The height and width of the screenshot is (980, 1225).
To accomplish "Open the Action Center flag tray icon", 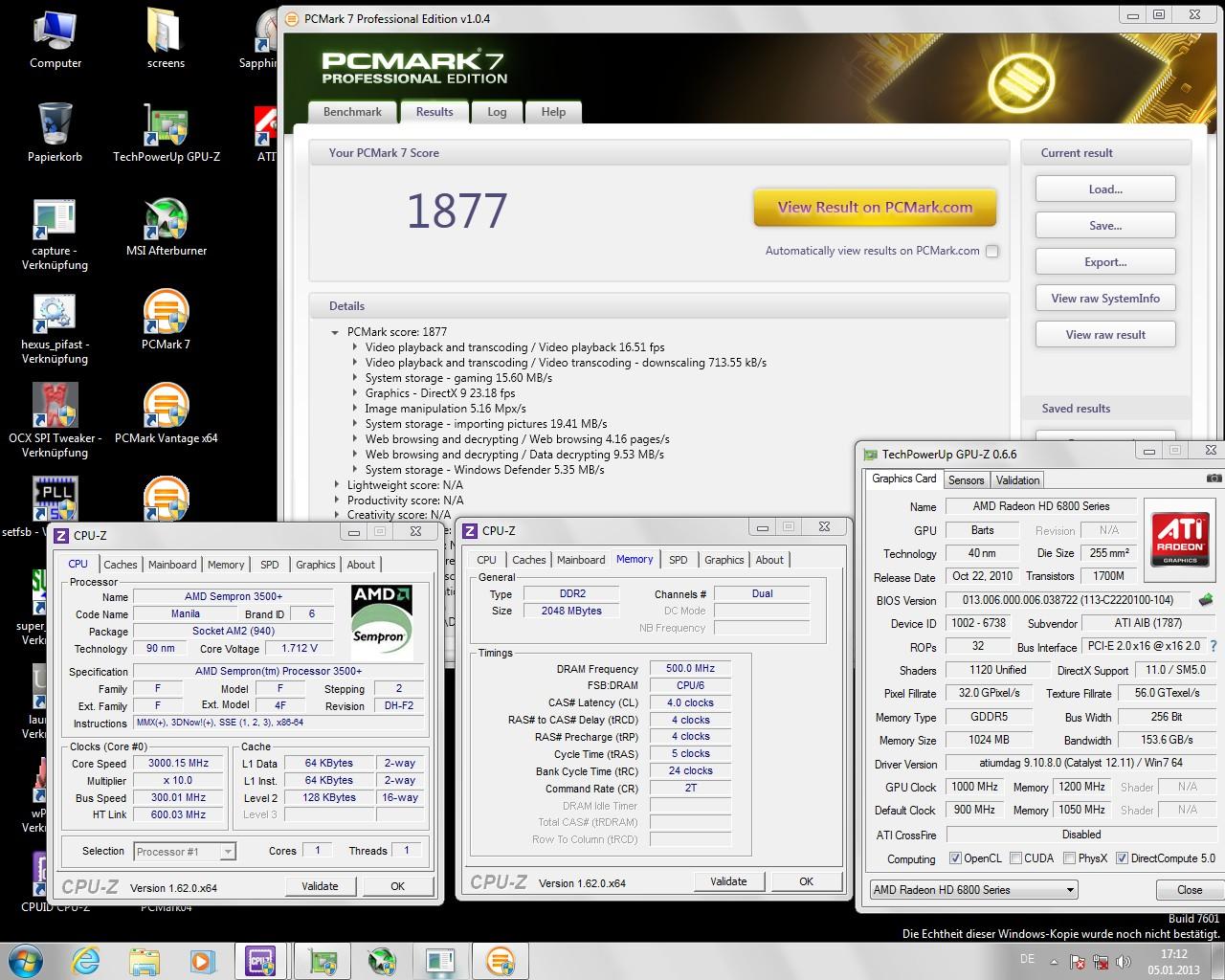I will coord(1077,962).
